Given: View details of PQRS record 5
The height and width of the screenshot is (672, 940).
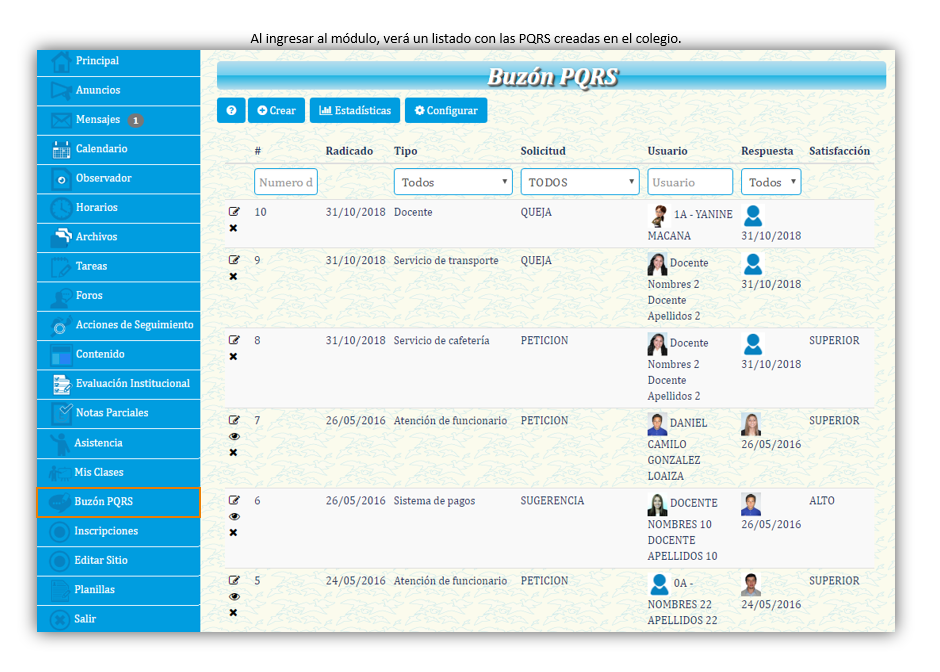Looking at the screenshot, I should click(x=234, y=596).
